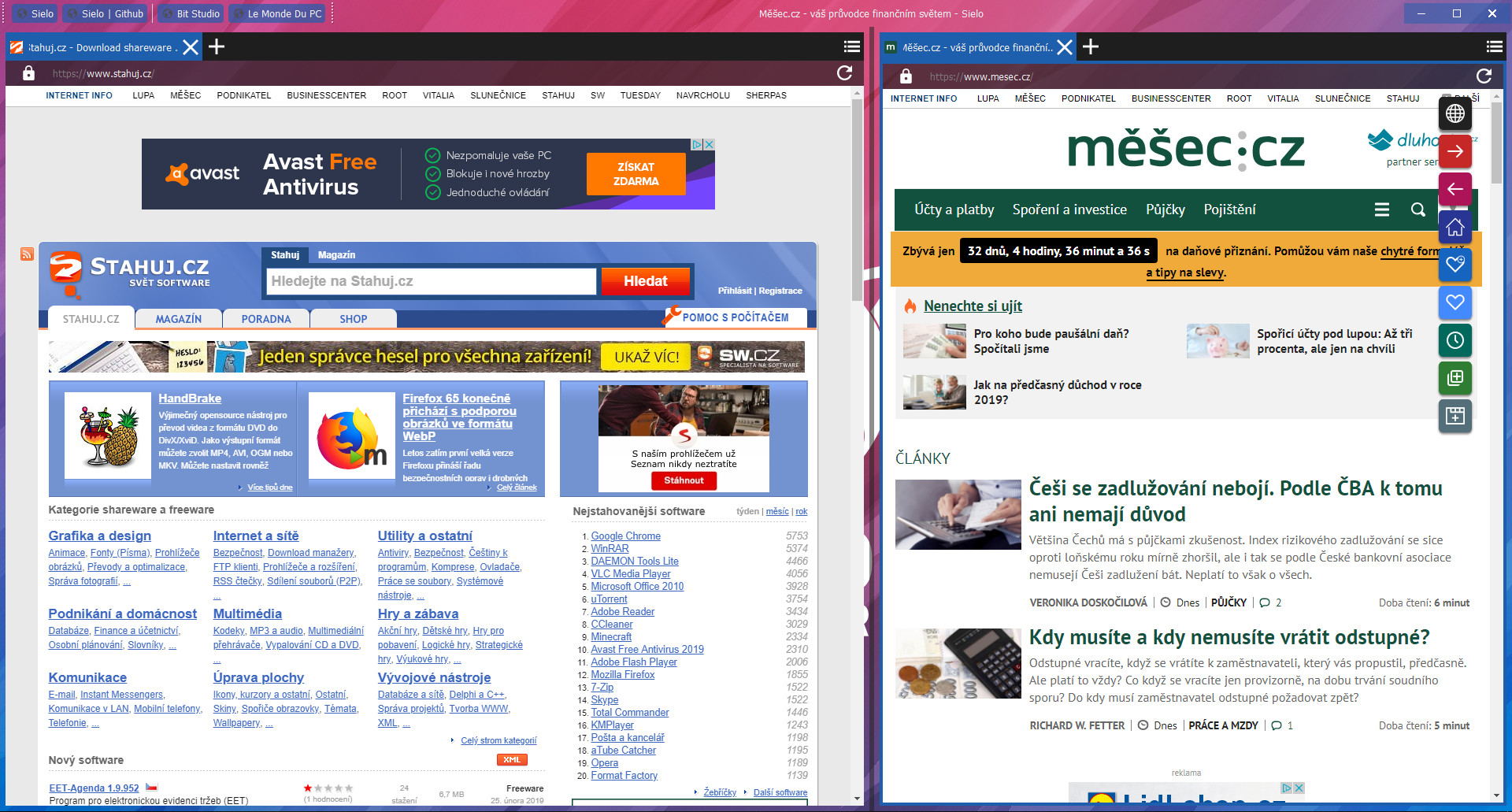The width and height of the screenshot is (1512, 812).
Task: Open the Bit Studio bookmark
Action: tap(190, 13)
